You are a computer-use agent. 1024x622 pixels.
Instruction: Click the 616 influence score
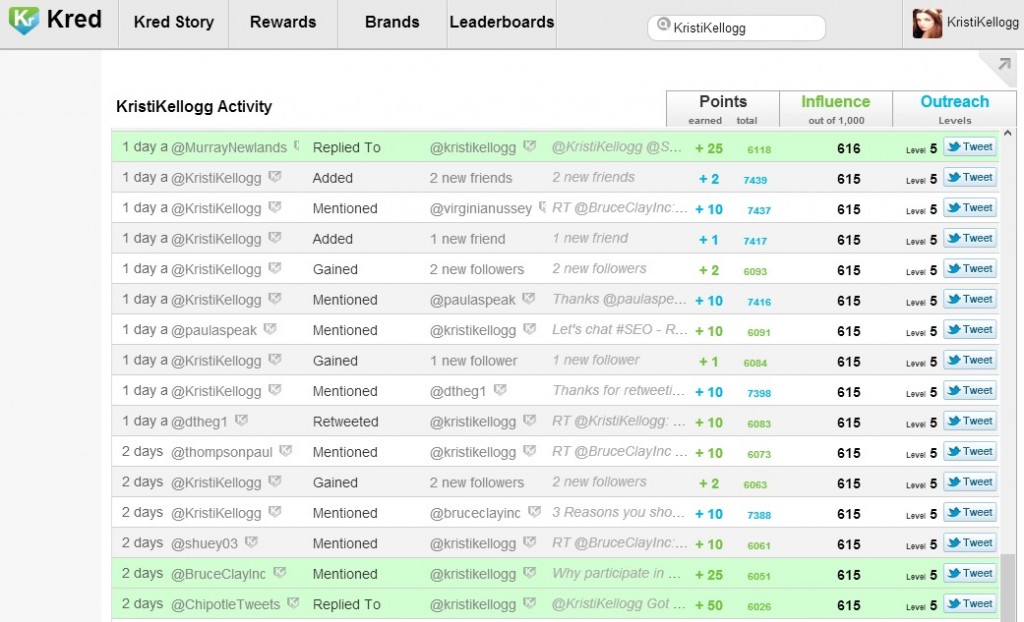click(x=848, y=148)
